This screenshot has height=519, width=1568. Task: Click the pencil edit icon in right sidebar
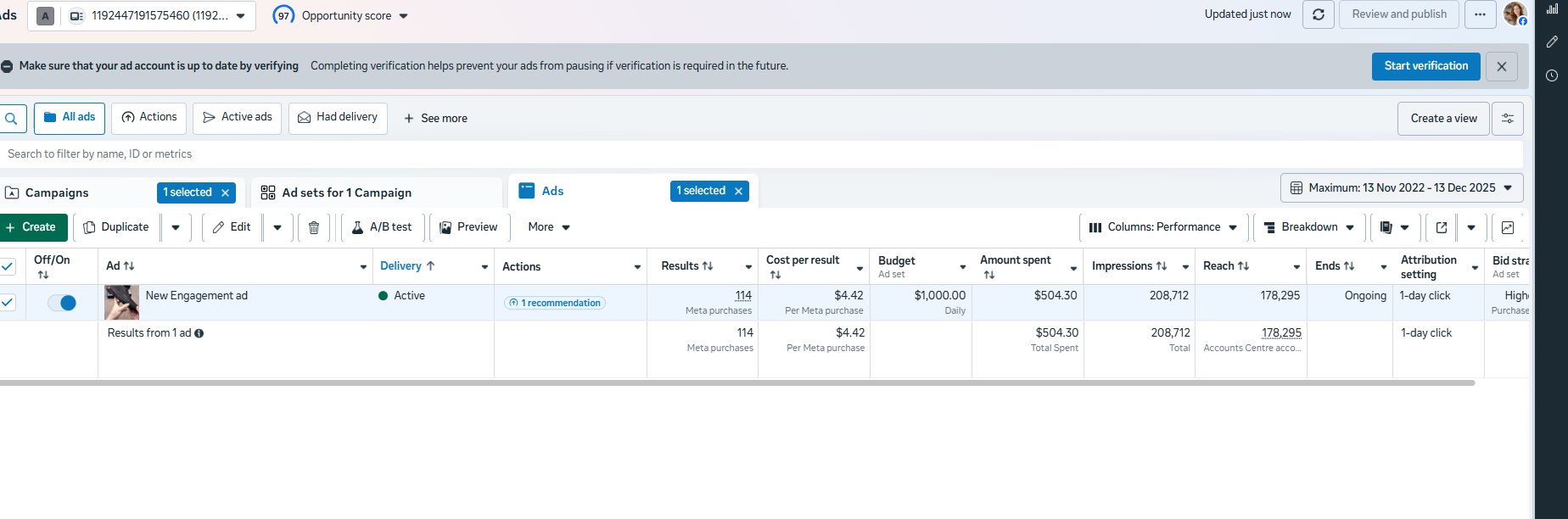click(1552, 42)
